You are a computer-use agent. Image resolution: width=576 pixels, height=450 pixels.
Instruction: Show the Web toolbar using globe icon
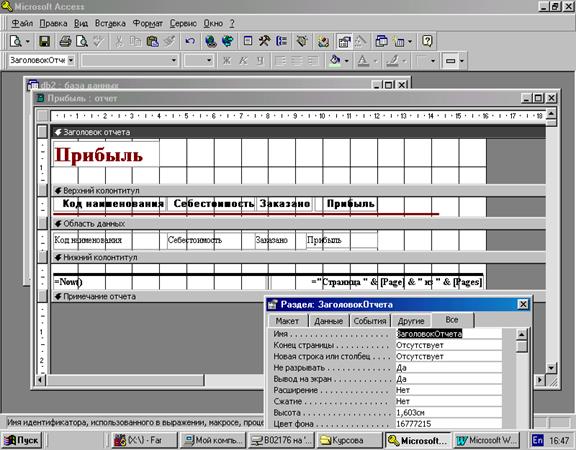coord(227,41)
